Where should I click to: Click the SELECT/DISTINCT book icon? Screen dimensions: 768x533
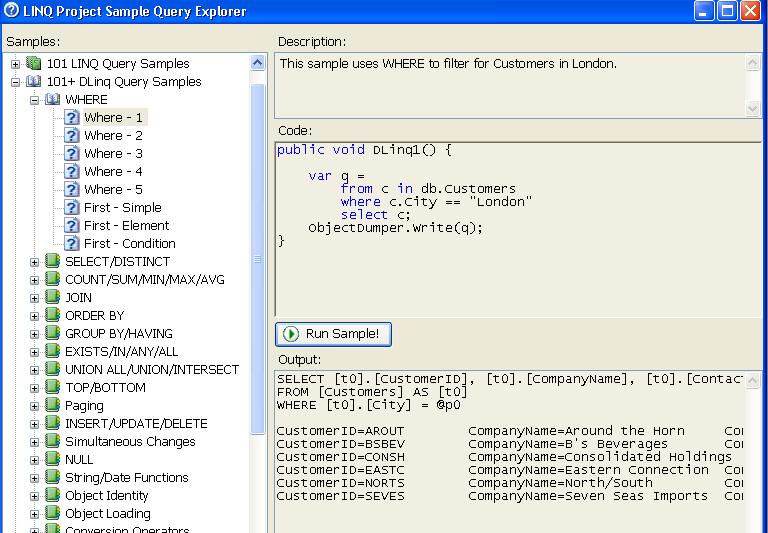click(x=52, y=261)
